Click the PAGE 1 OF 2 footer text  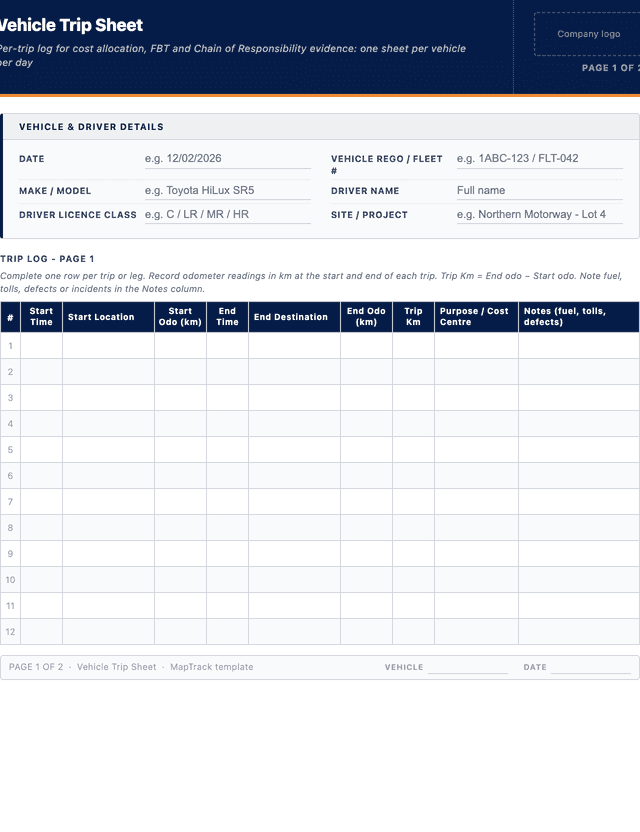[36, 667]
